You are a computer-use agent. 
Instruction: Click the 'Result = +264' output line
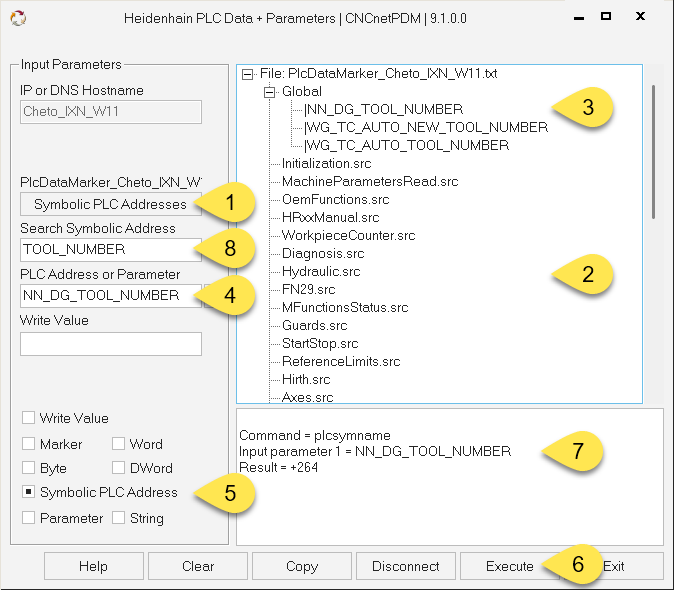click(279, 468)
